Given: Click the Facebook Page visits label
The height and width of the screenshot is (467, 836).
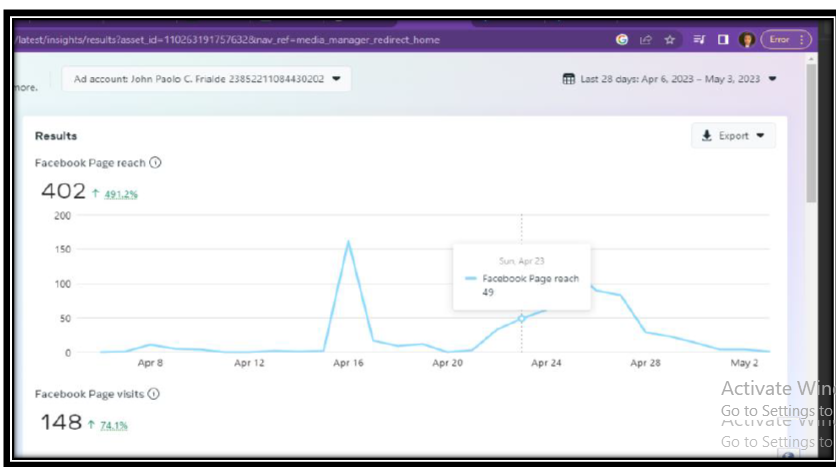Looking at the screenshot, I should (90, 394).
